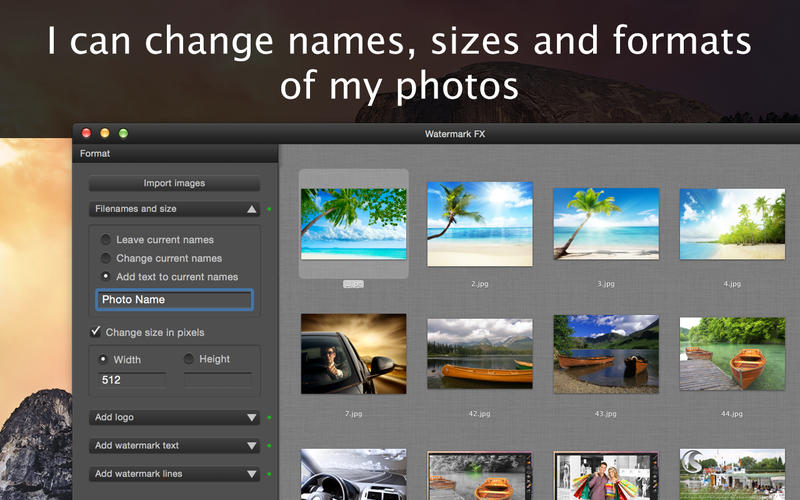Select the 4.jpg island thumbnail
The image size is (800, 500).
[x=732, y=224]
